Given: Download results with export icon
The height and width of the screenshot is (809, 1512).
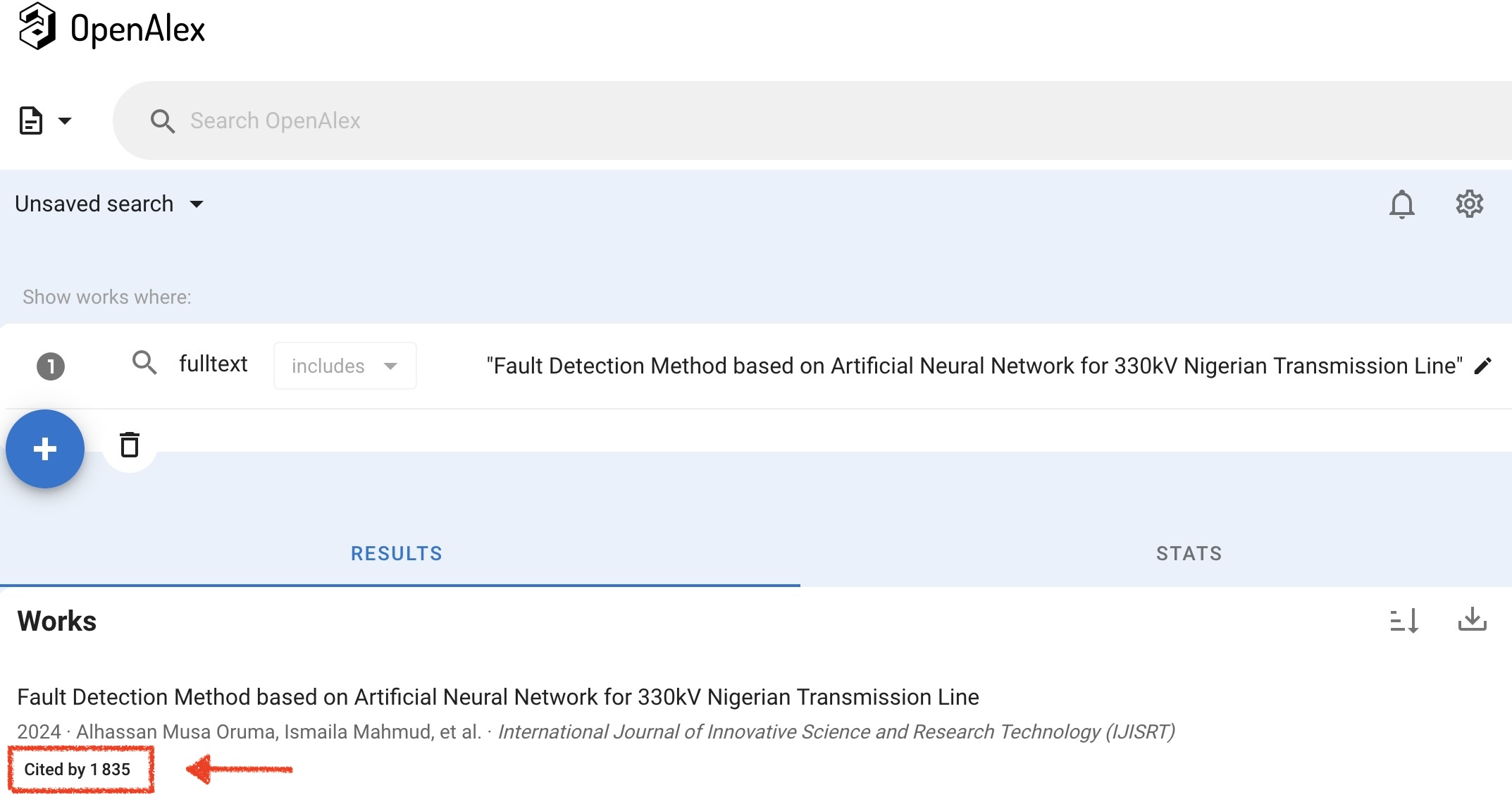Looking at the screenshot, I should click(x=1472, y=620).
